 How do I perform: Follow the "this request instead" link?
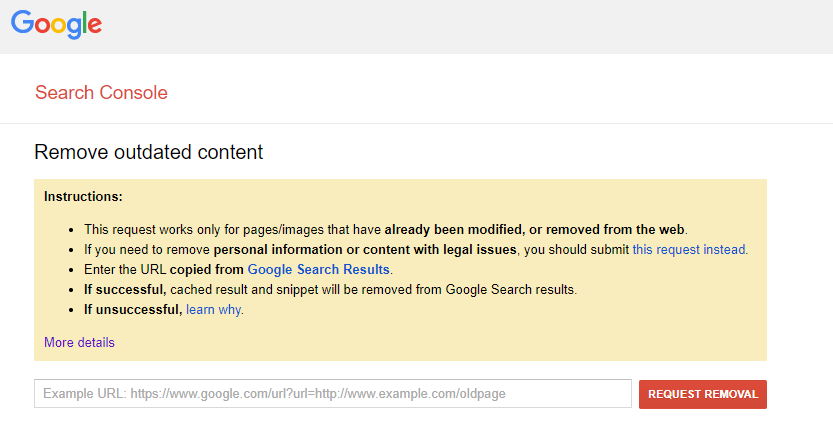(689, 249)
